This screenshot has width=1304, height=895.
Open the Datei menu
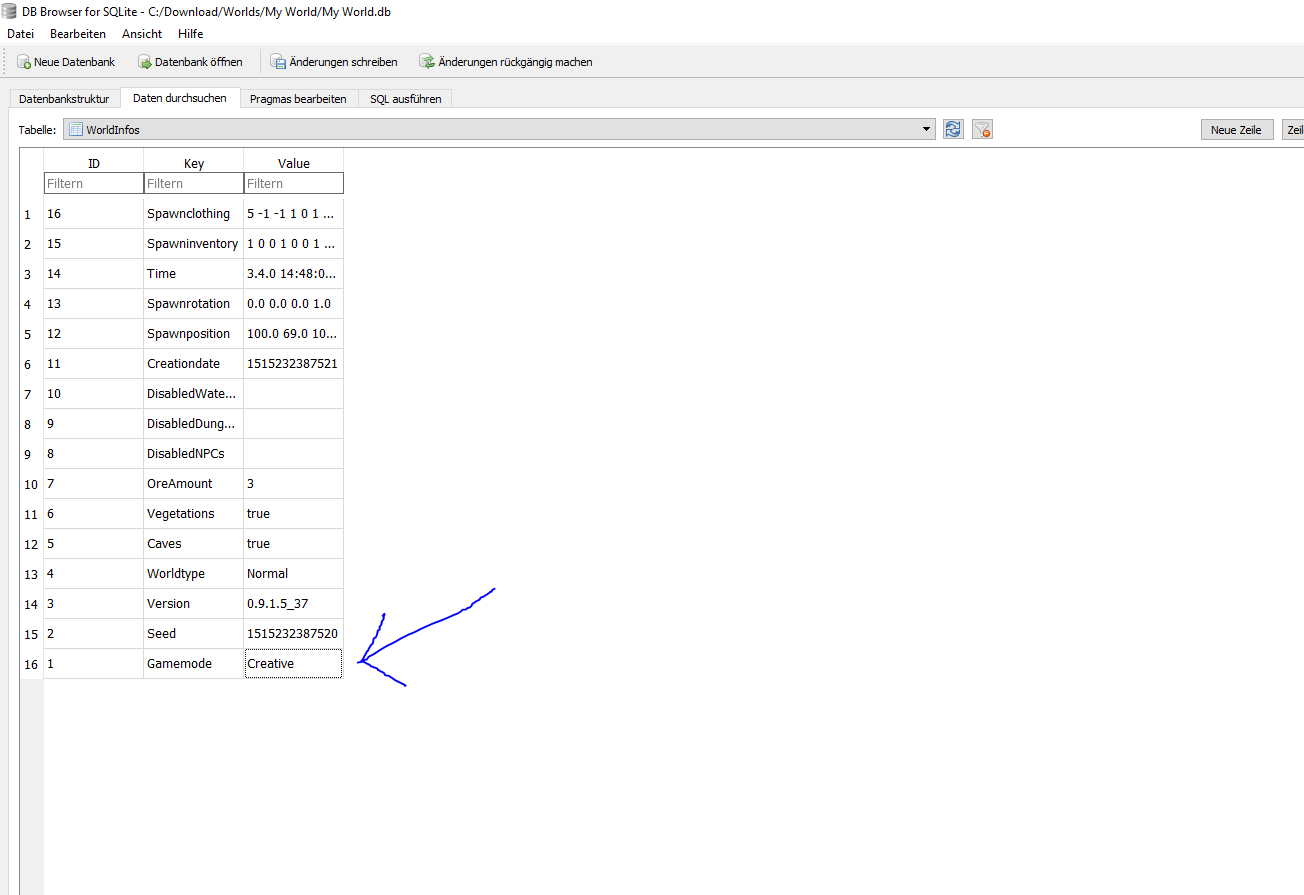pyautogui.click(x=20, y=34)
